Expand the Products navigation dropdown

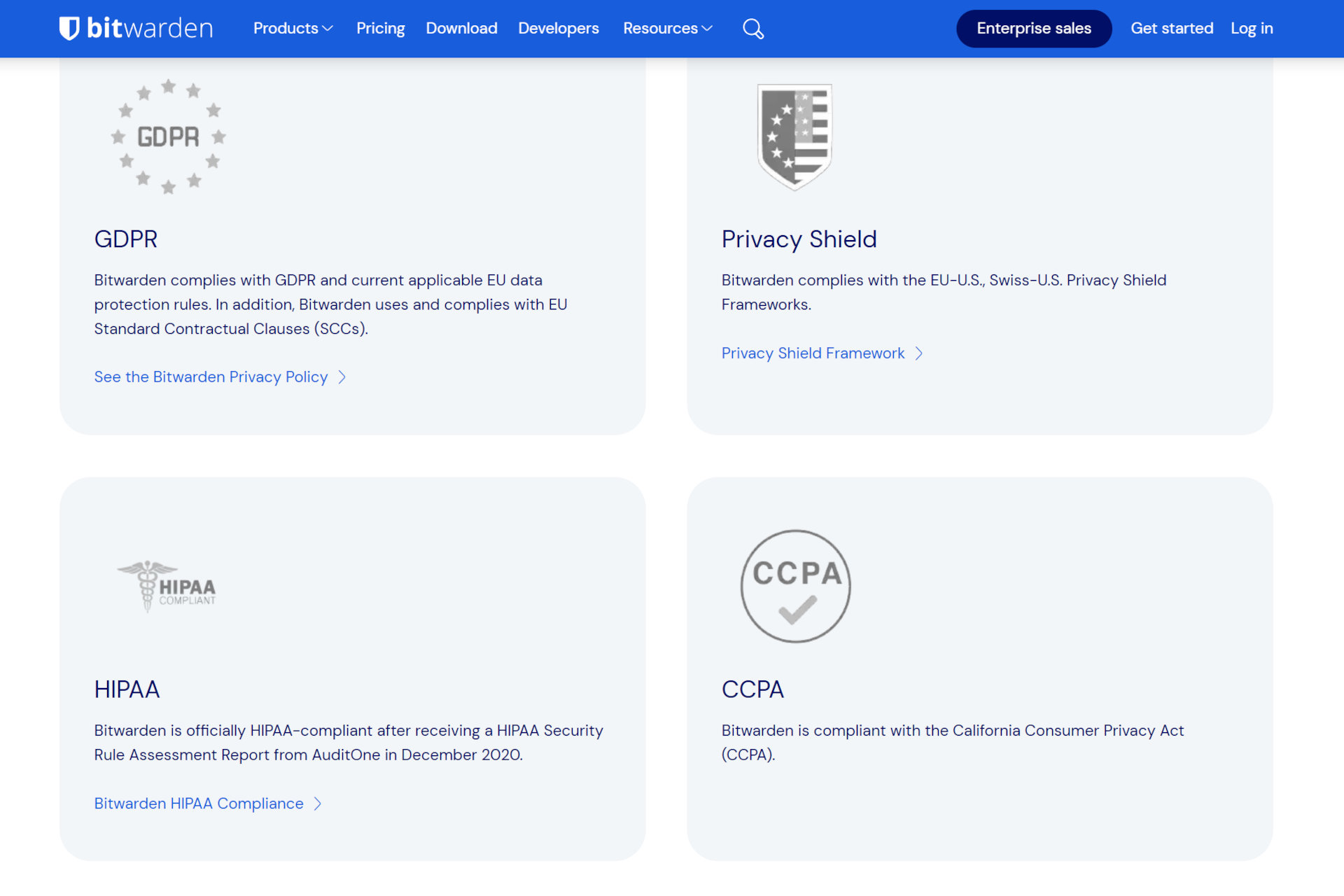pyautogui.click(x=295, y=29)
